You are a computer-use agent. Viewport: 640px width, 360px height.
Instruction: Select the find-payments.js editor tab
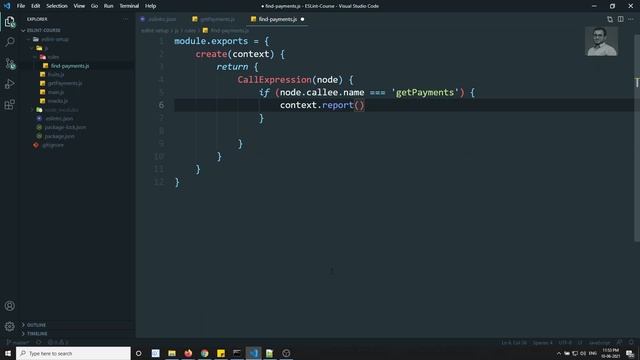(x=278, y=19)
